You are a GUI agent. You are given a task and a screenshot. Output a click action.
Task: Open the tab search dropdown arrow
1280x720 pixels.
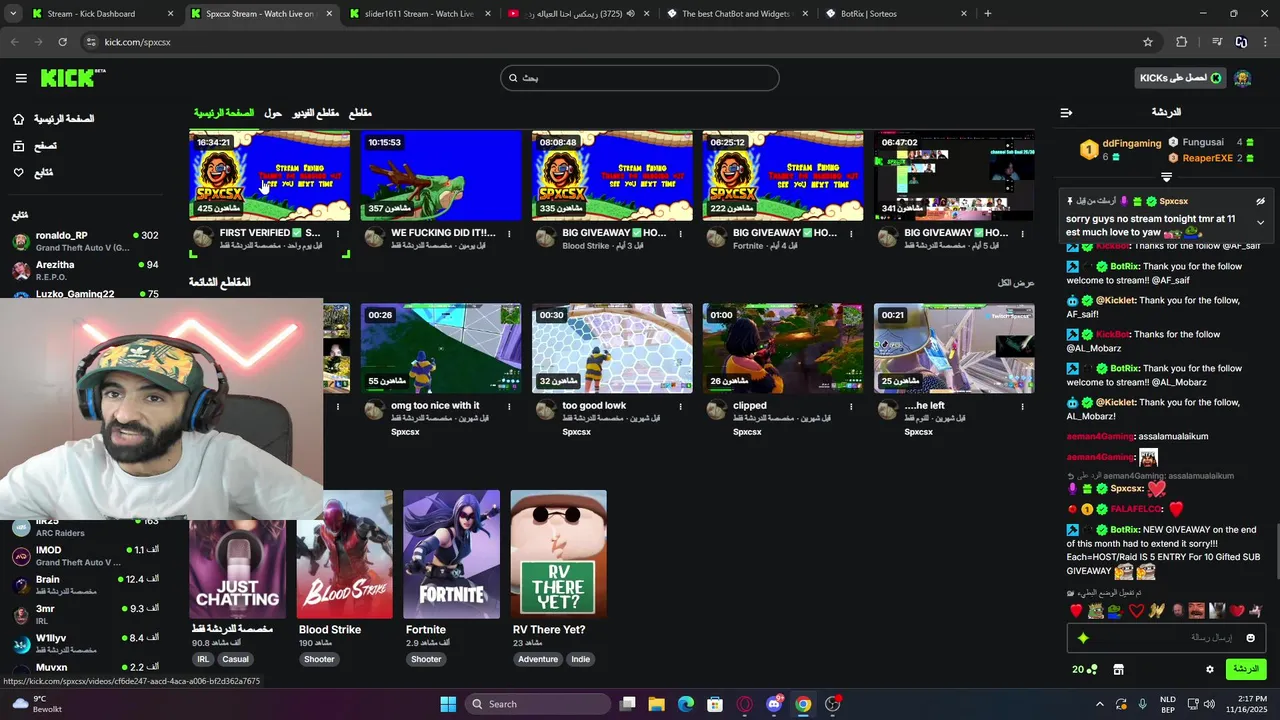pyautogui.click(x=12, y=14)
